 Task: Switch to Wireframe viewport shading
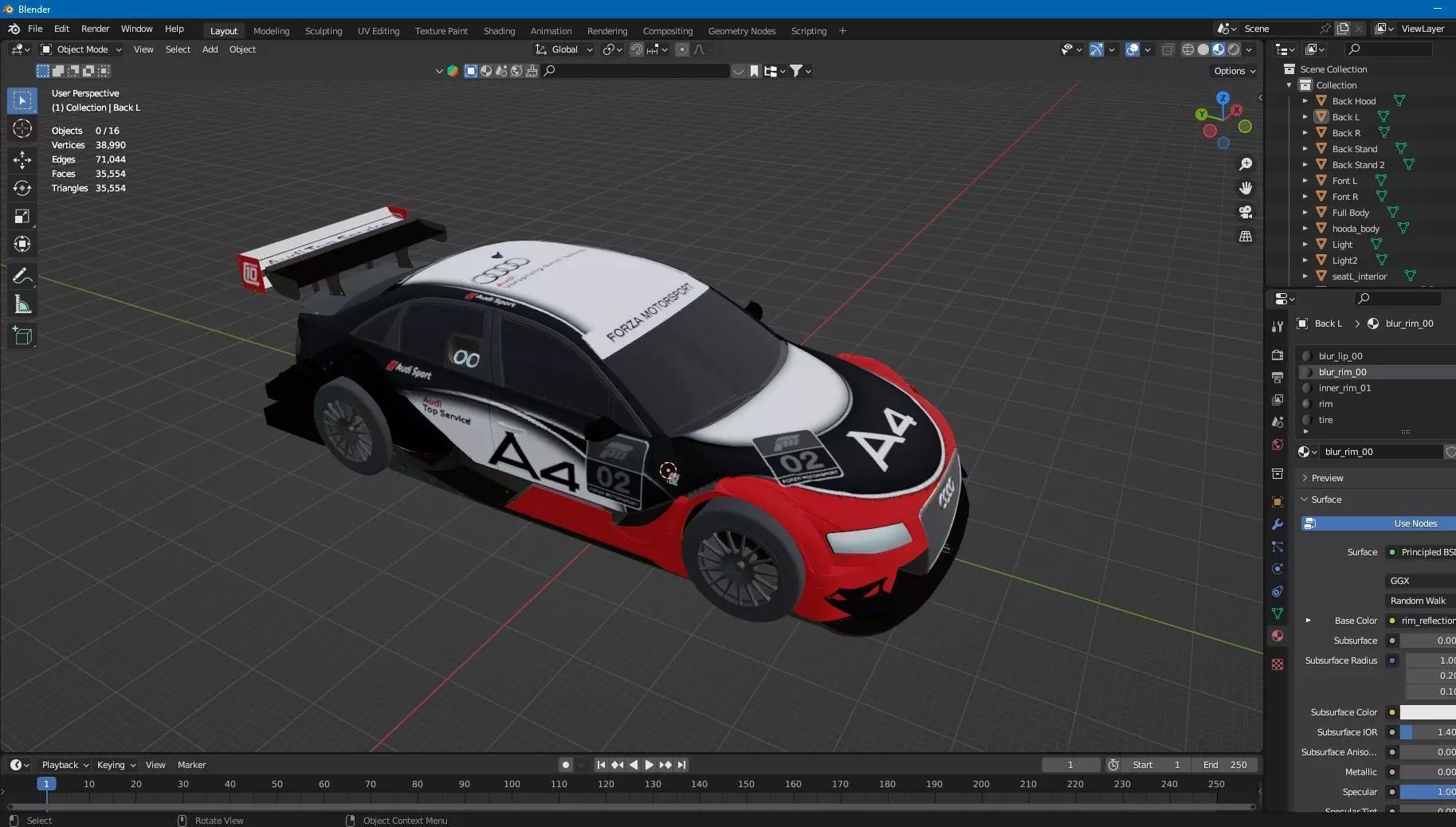[1187, 49]
